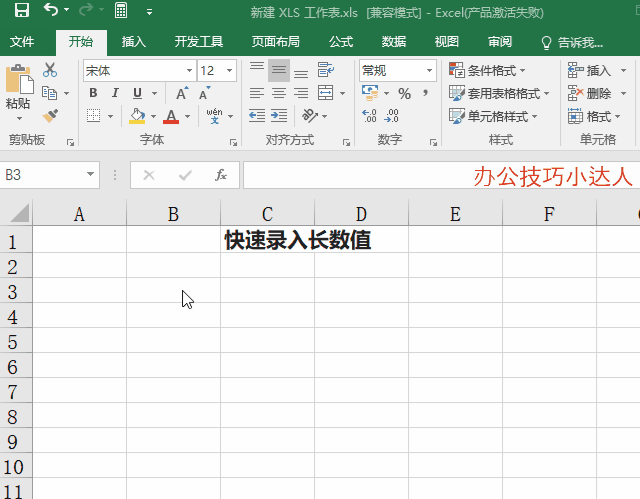Click Merge and Center icon
Viewport: 640px width, 499px height.
coord(326,93)
